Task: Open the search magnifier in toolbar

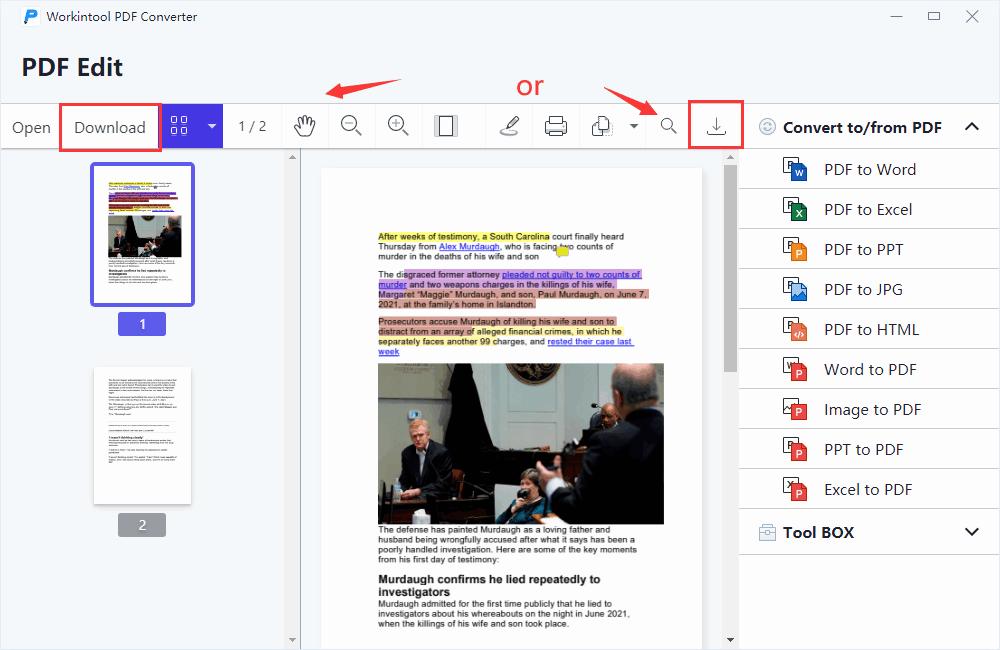Action: [x=668, y=126]
